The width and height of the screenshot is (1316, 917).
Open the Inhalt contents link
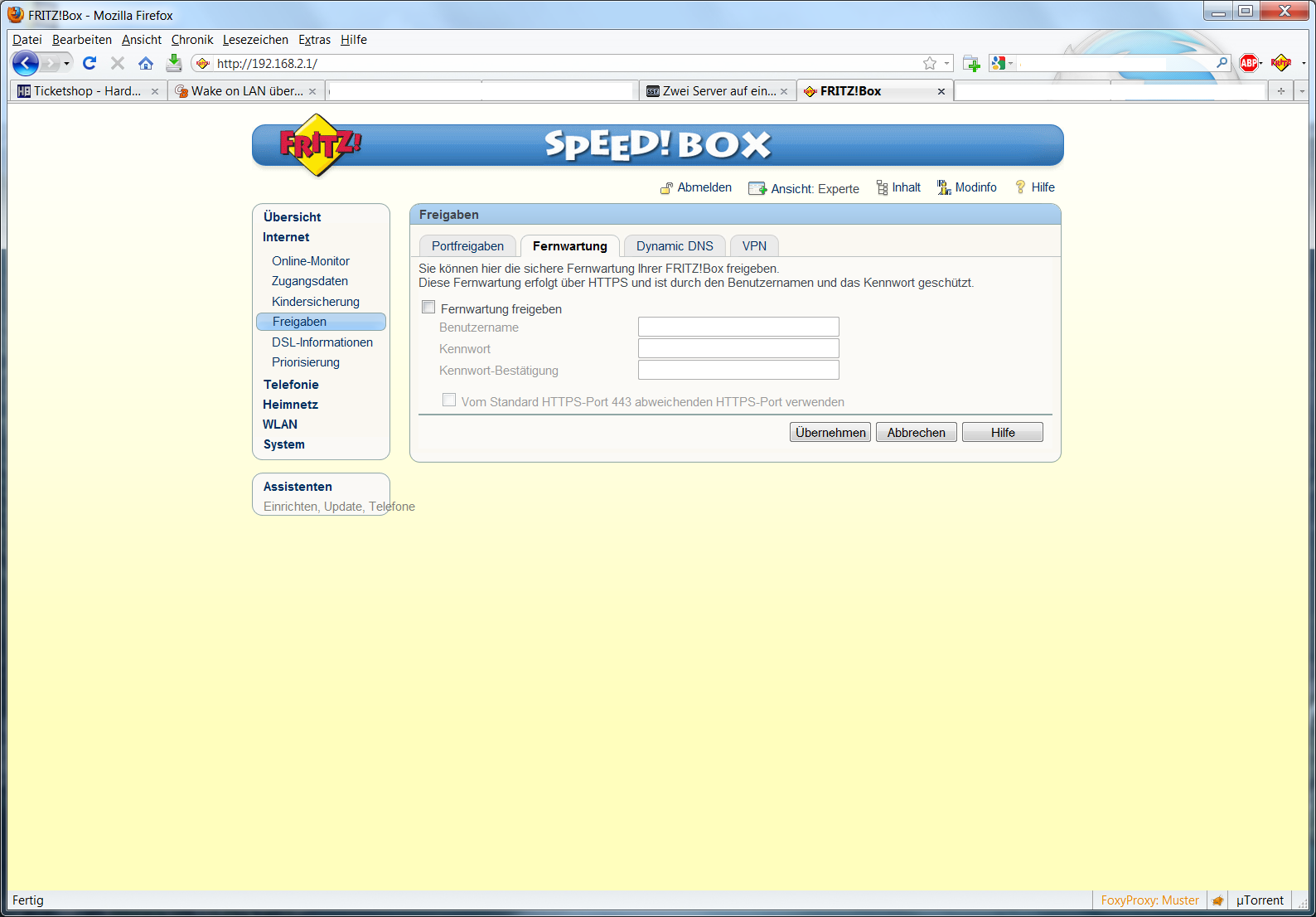(898, 187)
